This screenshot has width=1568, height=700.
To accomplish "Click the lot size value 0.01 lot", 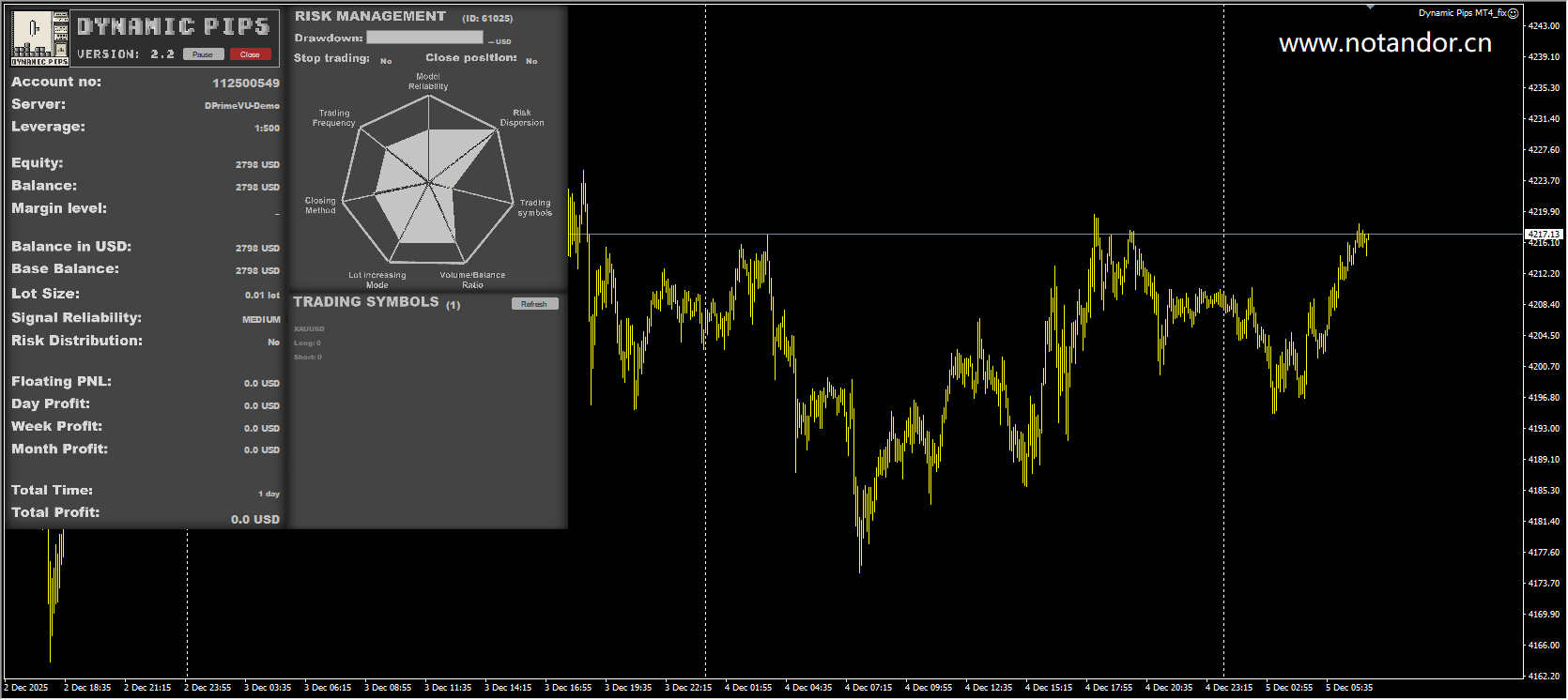I will pyautogui.click(x=262, y=296).
